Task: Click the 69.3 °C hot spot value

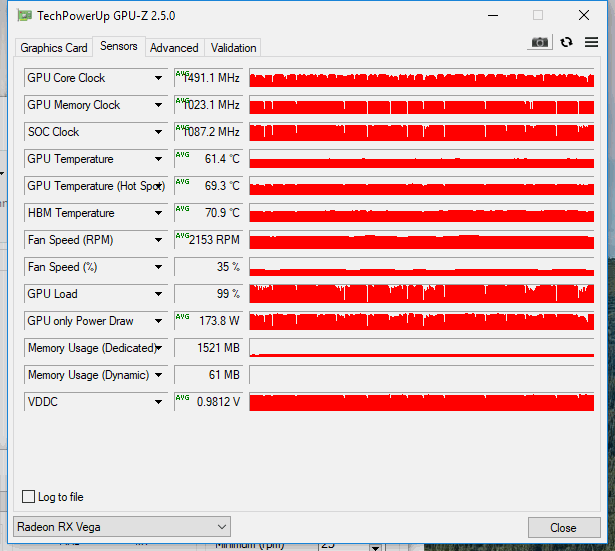Action: click(x=208, y=186)
